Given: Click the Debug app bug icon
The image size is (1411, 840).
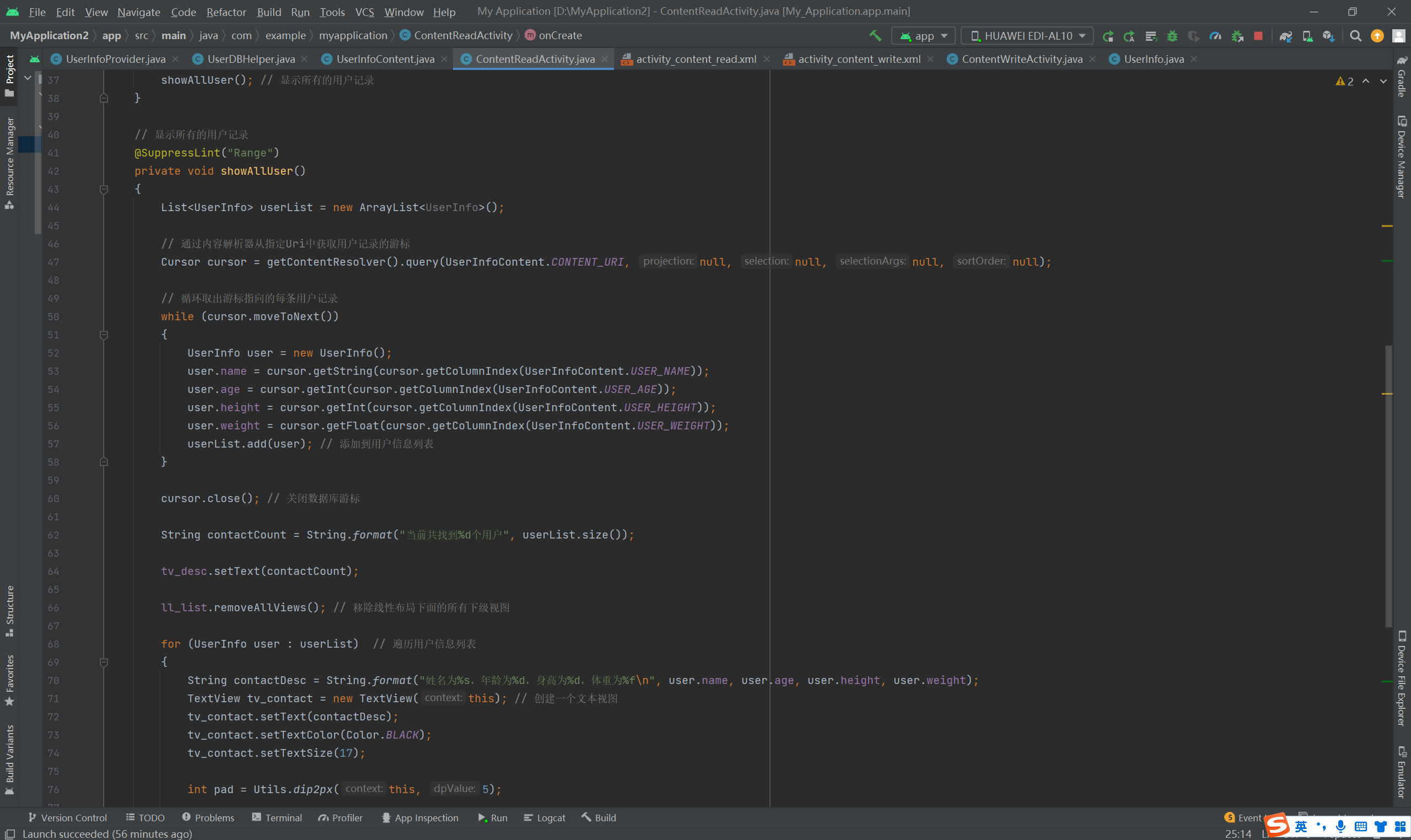Looking at the screenshot, I should pyautogui.click(x=1172, y=36).
